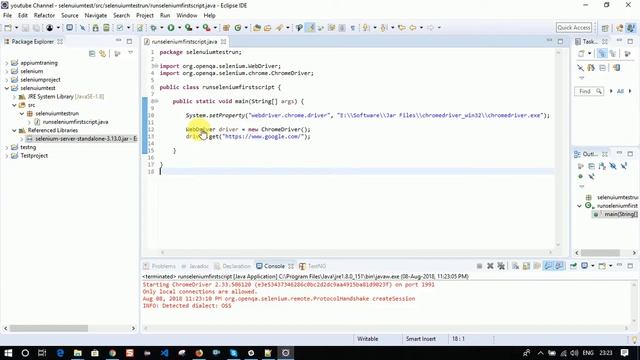Open Visual Studio Code from taskbar
This screenshot has width=640, height=360.
tap(164, 353)
